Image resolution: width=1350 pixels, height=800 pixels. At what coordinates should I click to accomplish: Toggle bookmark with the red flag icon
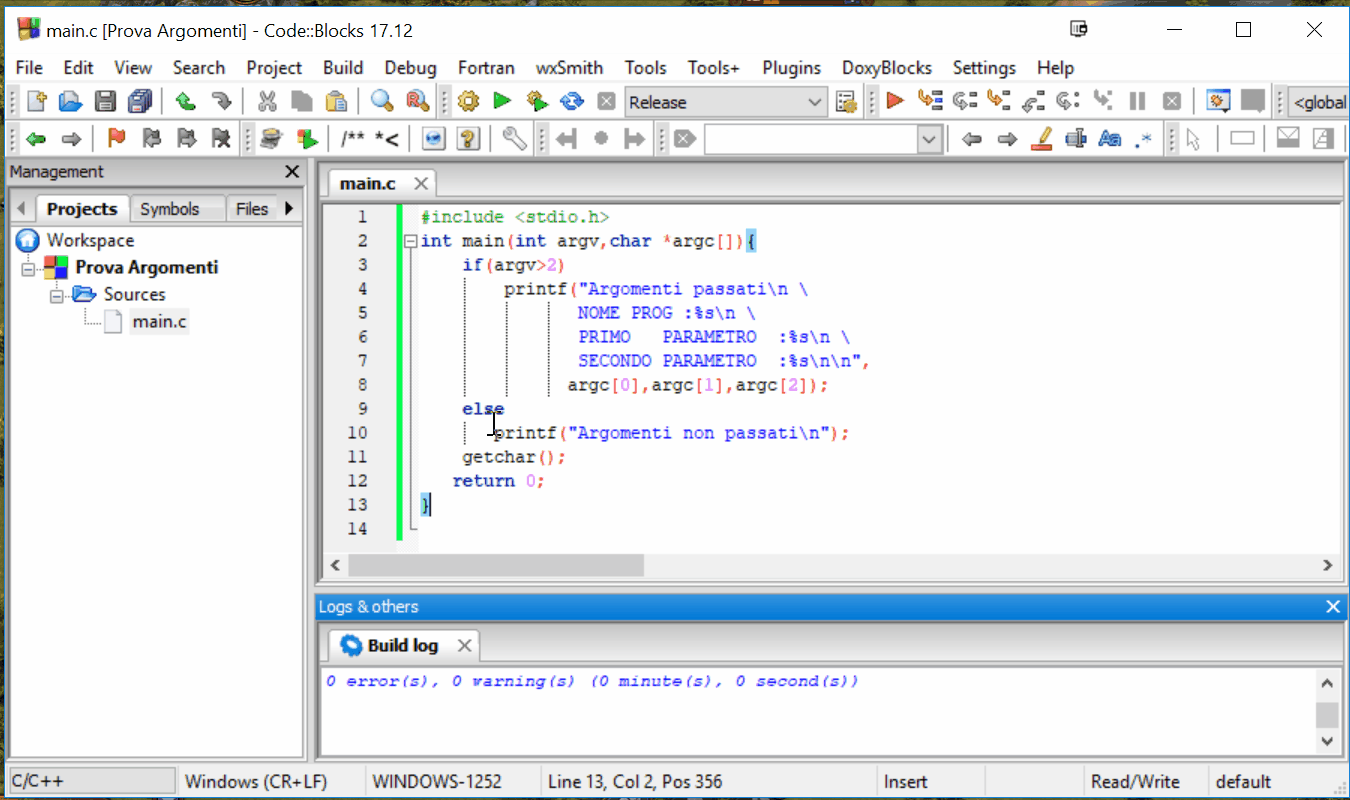(x=116, y=139)
